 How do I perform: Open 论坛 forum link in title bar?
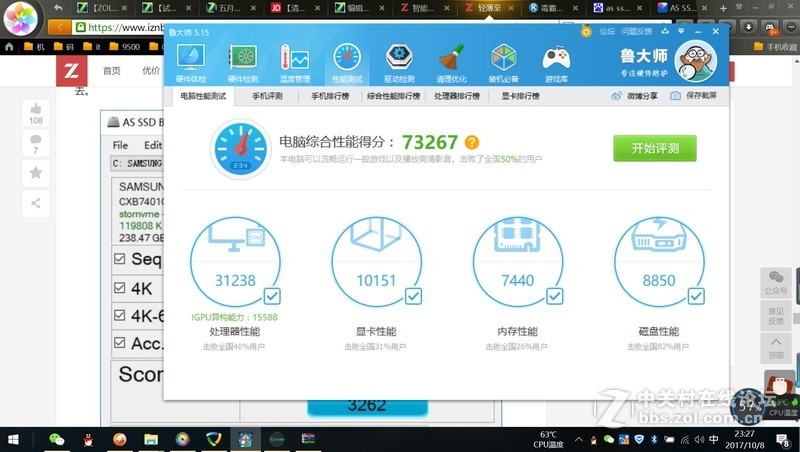click(607, 32)
